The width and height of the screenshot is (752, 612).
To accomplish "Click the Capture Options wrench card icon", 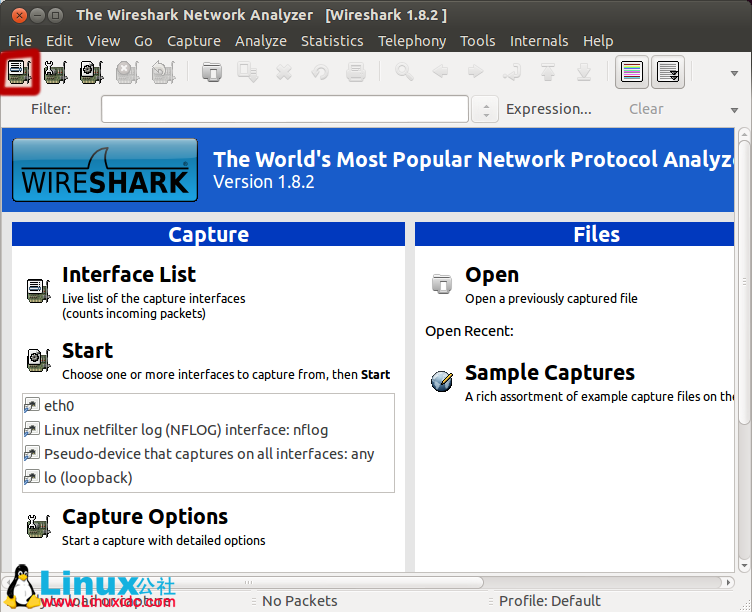I will (x=38, y=526).
